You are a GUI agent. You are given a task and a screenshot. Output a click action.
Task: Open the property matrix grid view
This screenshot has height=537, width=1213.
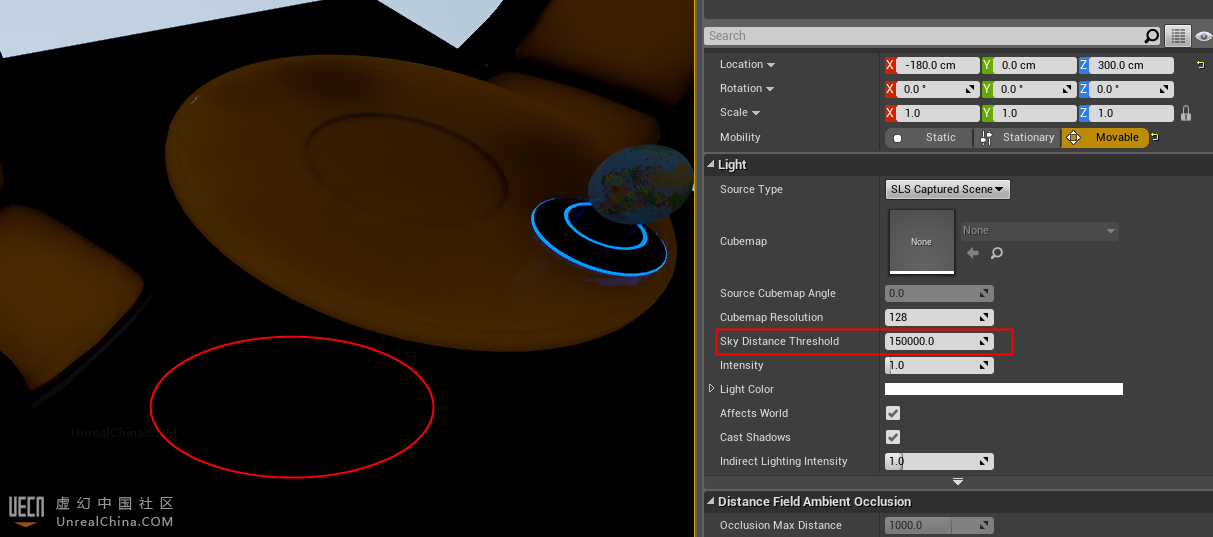pos(1178,36)
